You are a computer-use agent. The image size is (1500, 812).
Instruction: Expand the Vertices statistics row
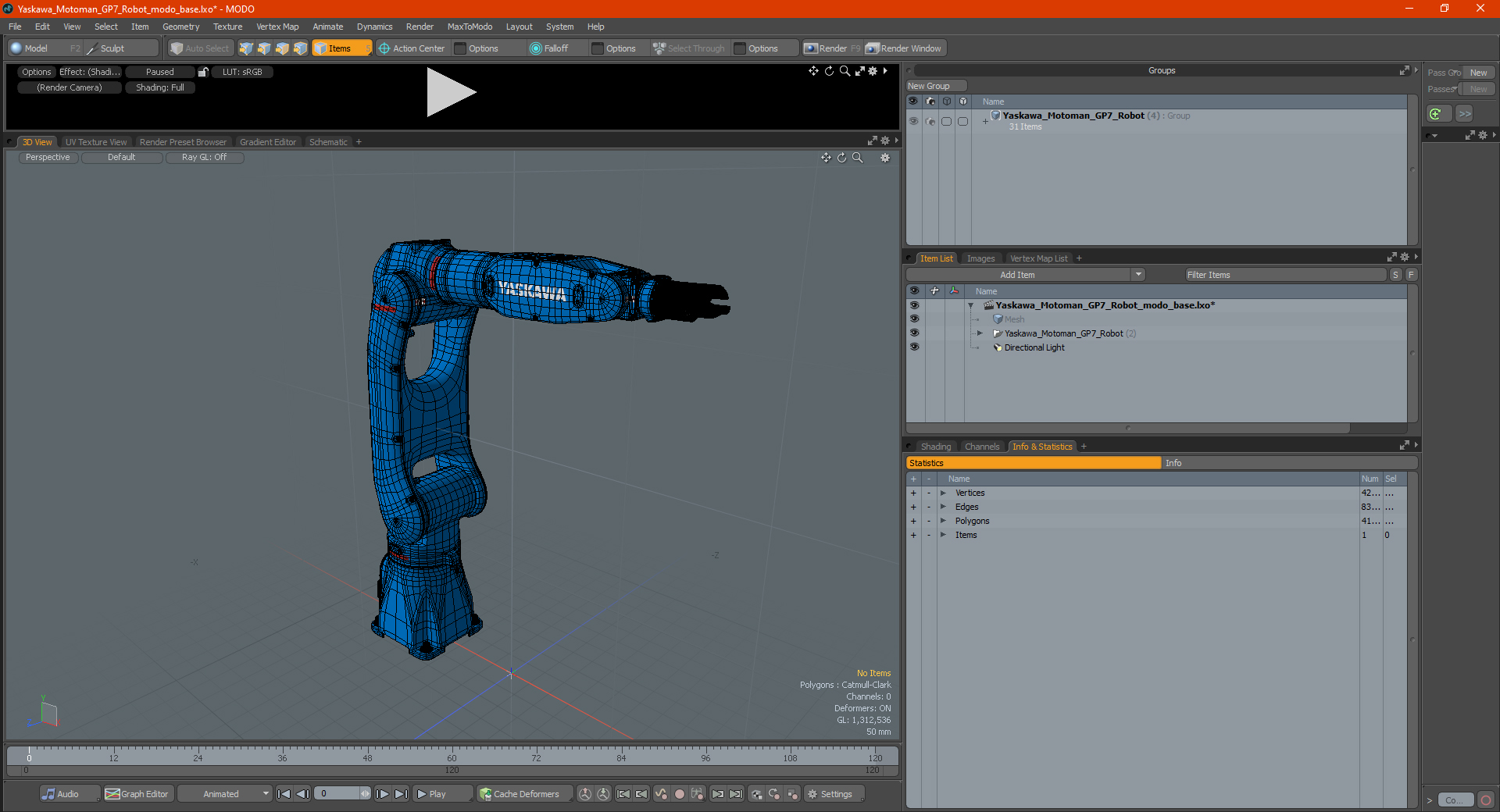pyautogui.click(x=943, y=493)
